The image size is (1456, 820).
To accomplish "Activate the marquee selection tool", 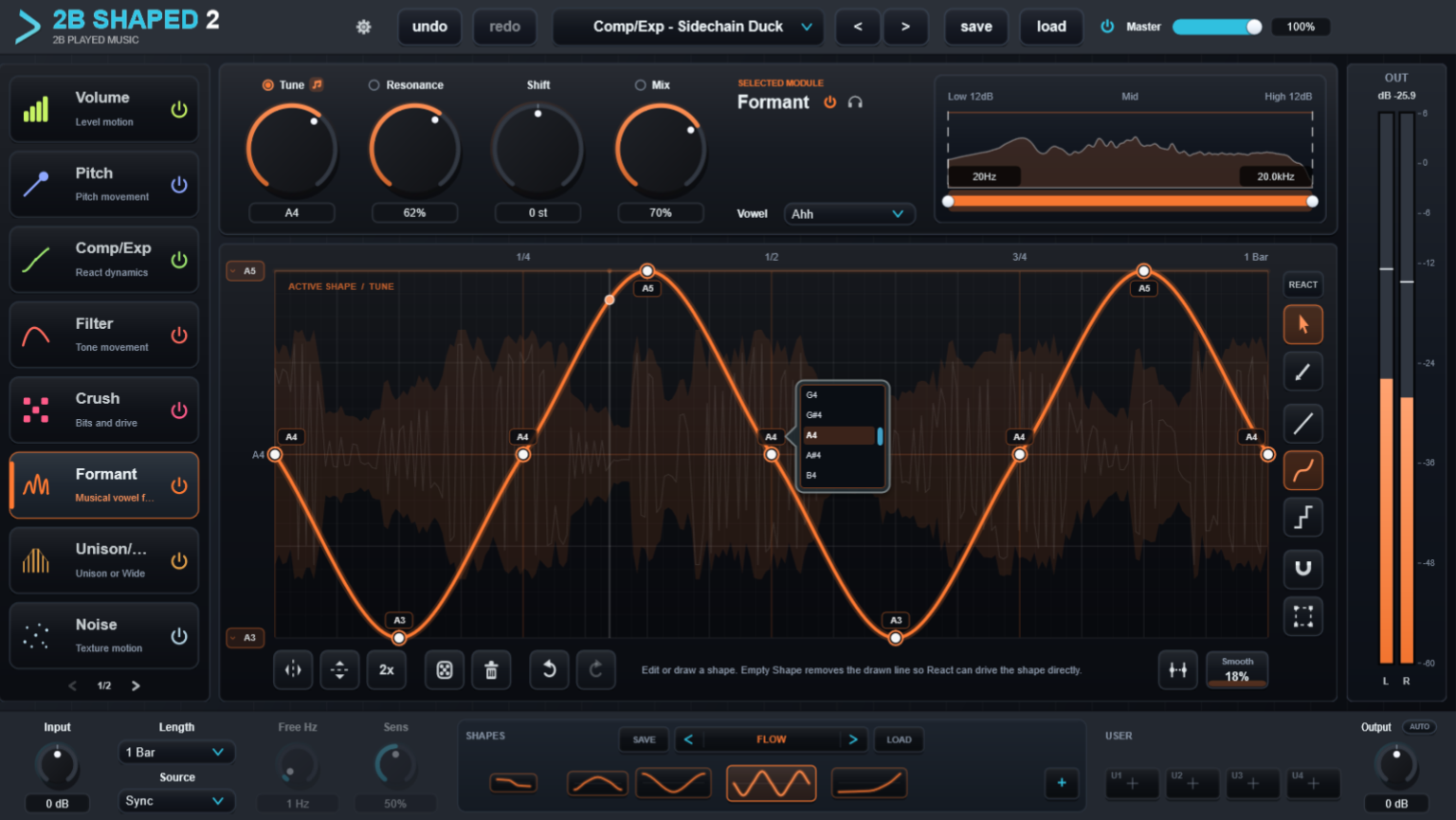I will coord(1303,616).
